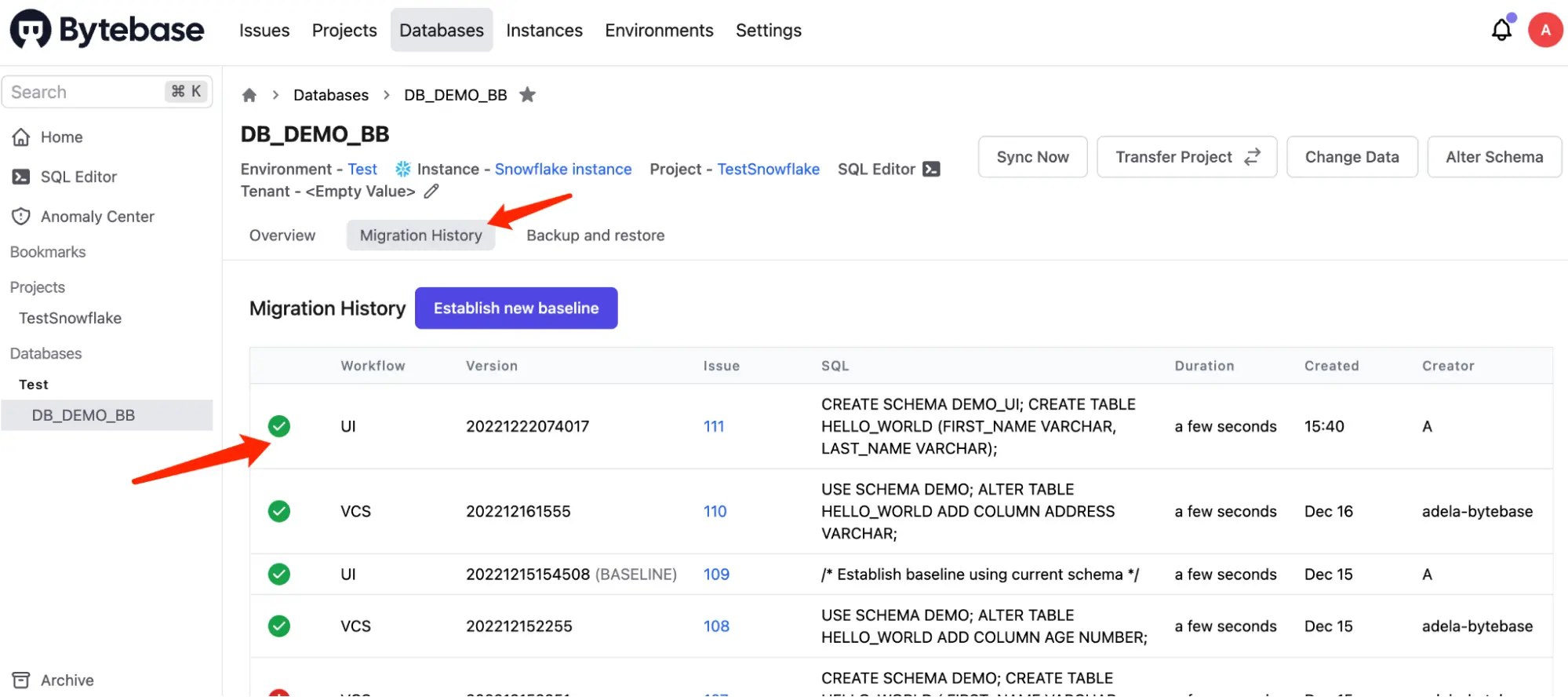Open Anomaly Center in sidebar
Screen dimensions: 1568x697
coord(97,216)
